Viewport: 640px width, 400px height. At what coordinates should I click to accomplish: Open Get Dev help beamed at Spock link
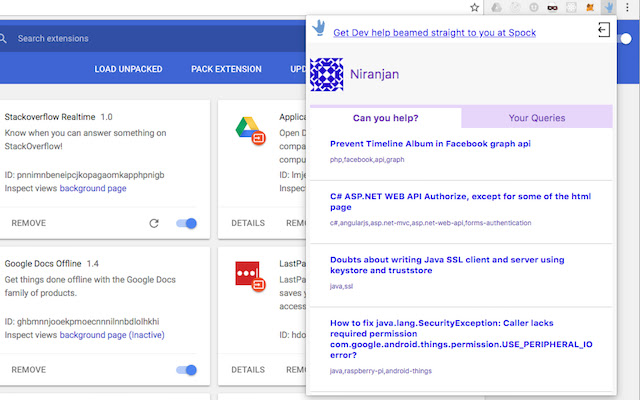point(434,33)
